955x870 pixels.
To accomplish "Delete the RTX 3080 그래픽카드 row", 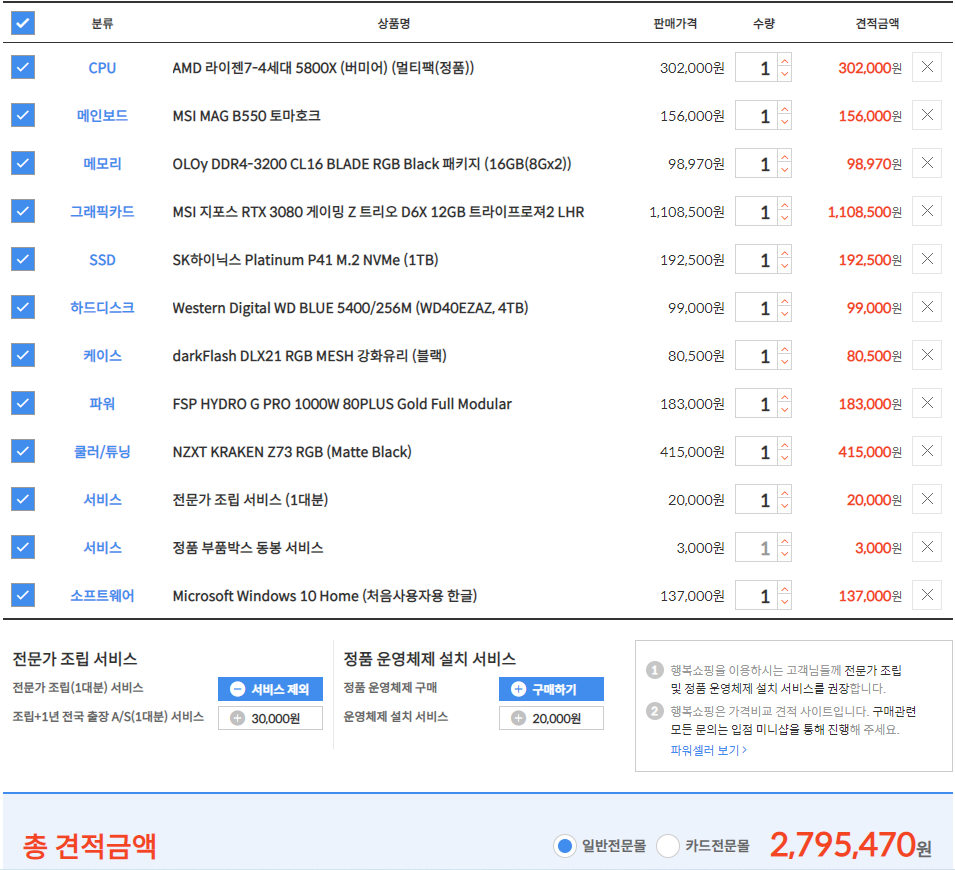I will [x=926, y=211].
